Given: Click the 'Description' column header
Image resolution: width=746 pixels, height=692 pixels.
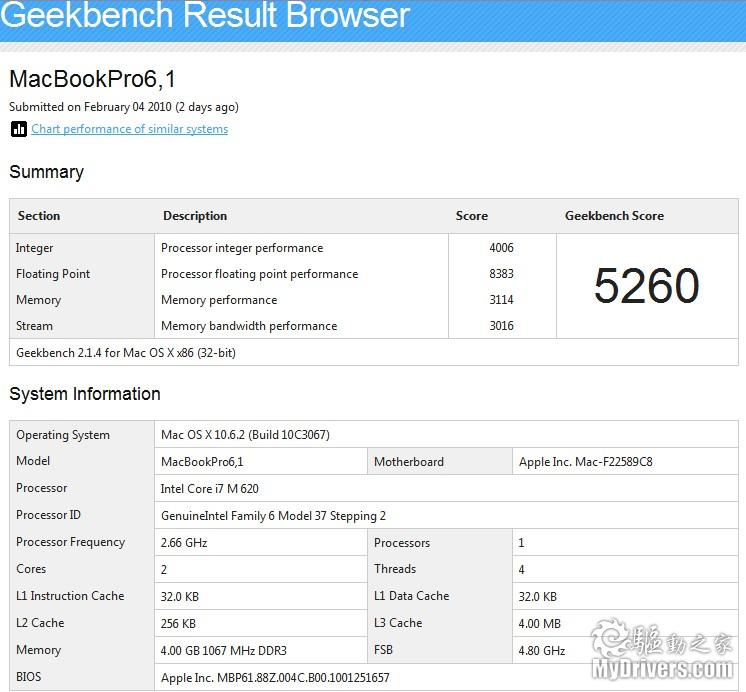Looking at the screenshot, I should (x=195, y=216).
